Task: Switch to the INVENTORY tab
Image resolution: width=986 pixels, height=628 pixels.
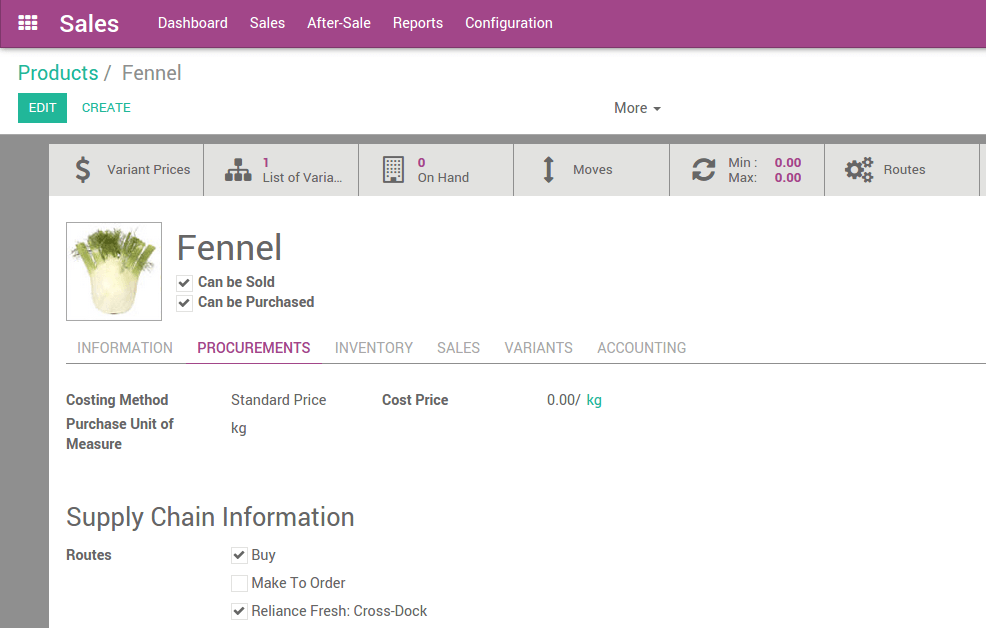Action: (373, 347)
